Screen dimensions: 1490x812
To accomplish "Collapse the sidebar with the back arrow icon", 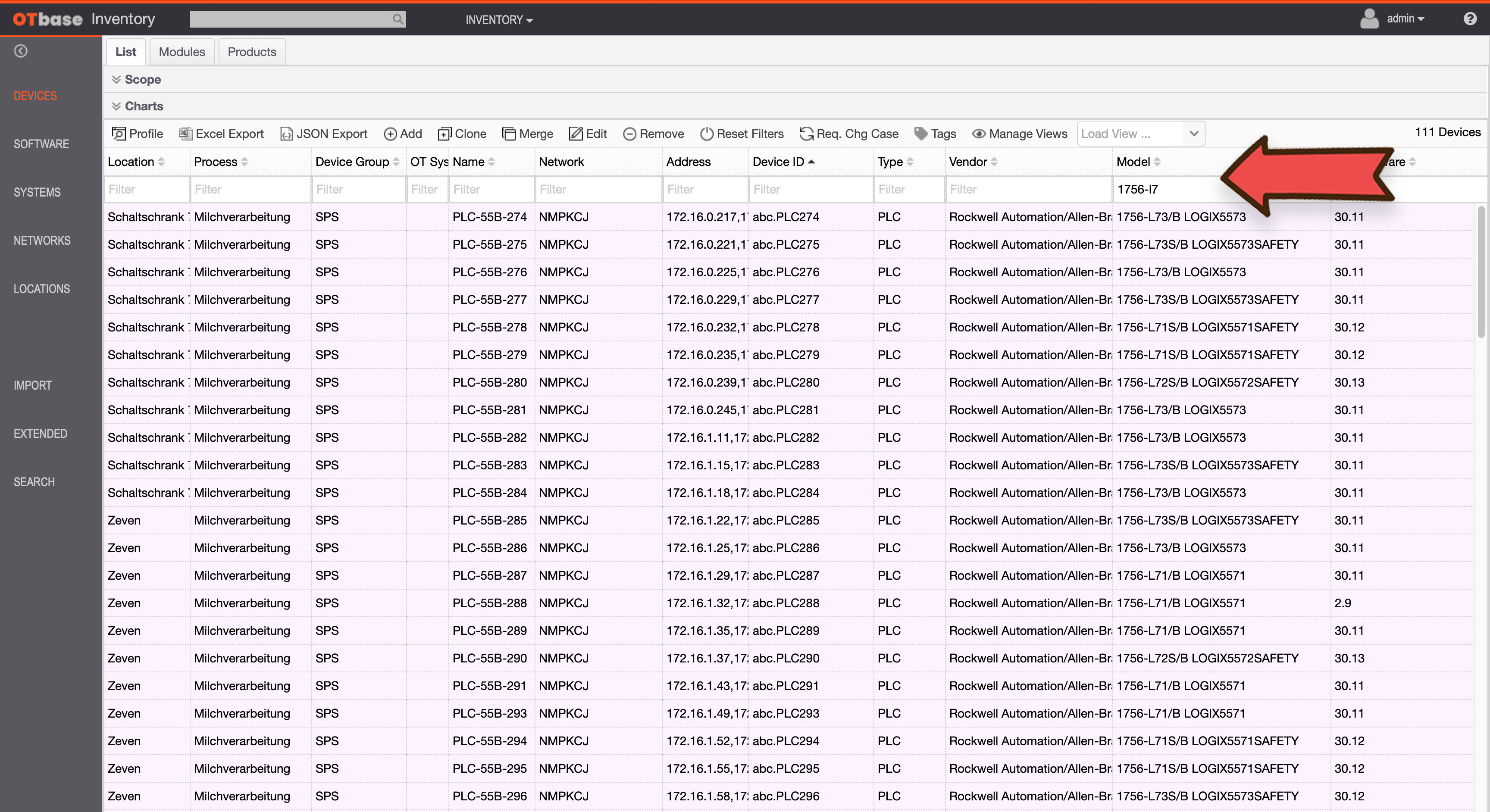I will point(21,51).
